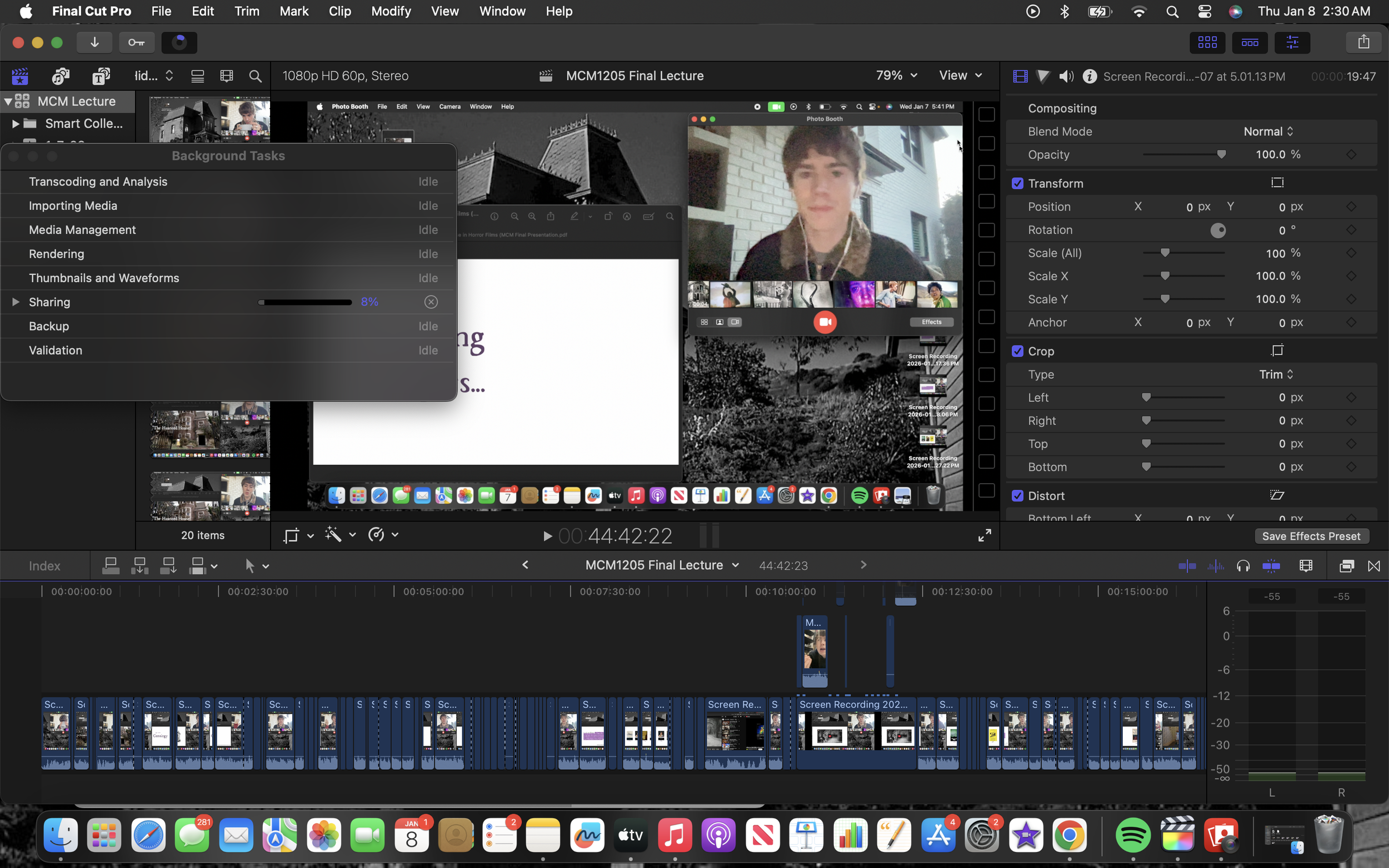Show the Titles and Generators sidebar

(x=101, y=76)
